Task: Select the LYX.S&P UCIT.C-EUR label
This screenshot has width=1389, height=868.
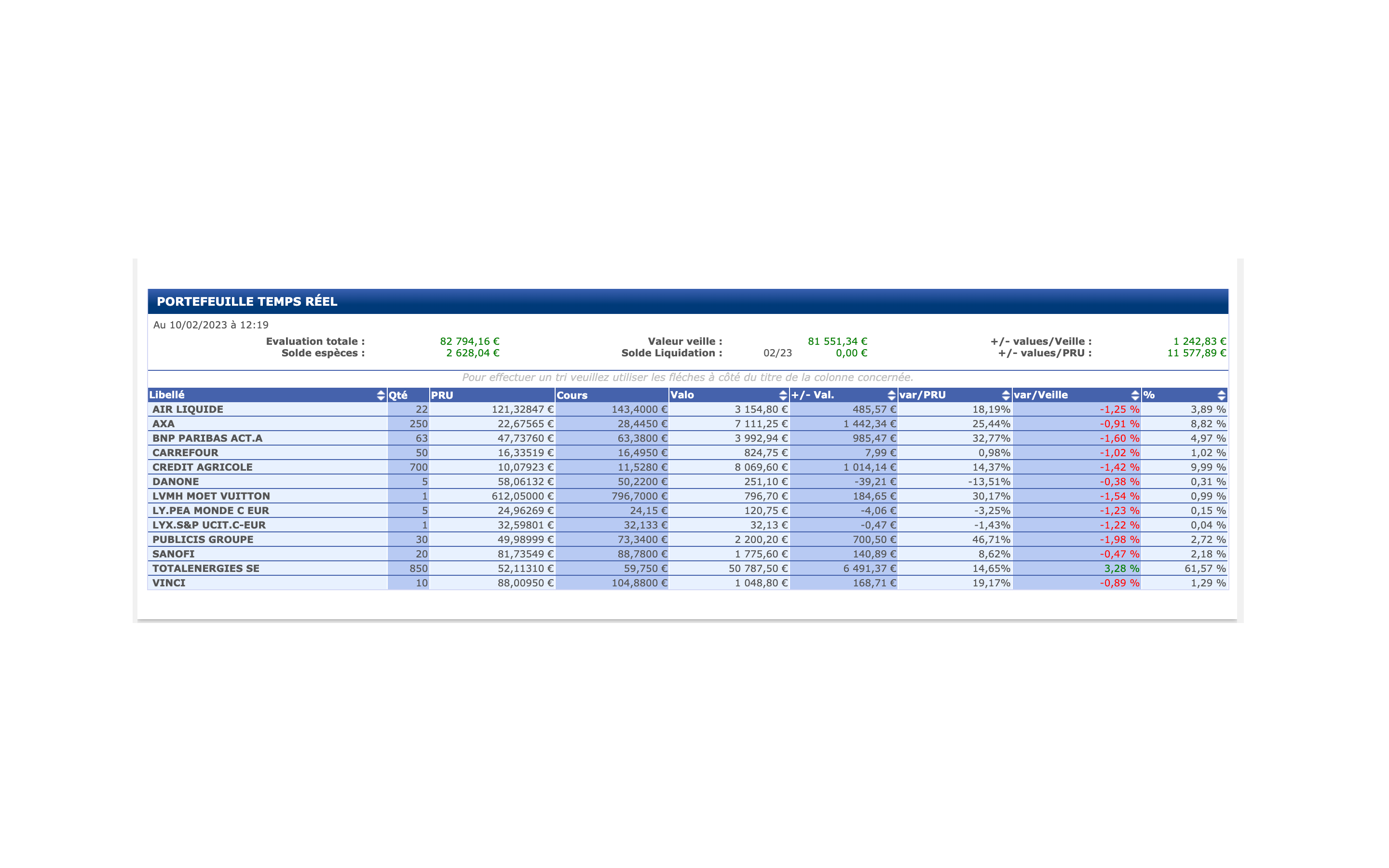Action: (x=209, y=525)
